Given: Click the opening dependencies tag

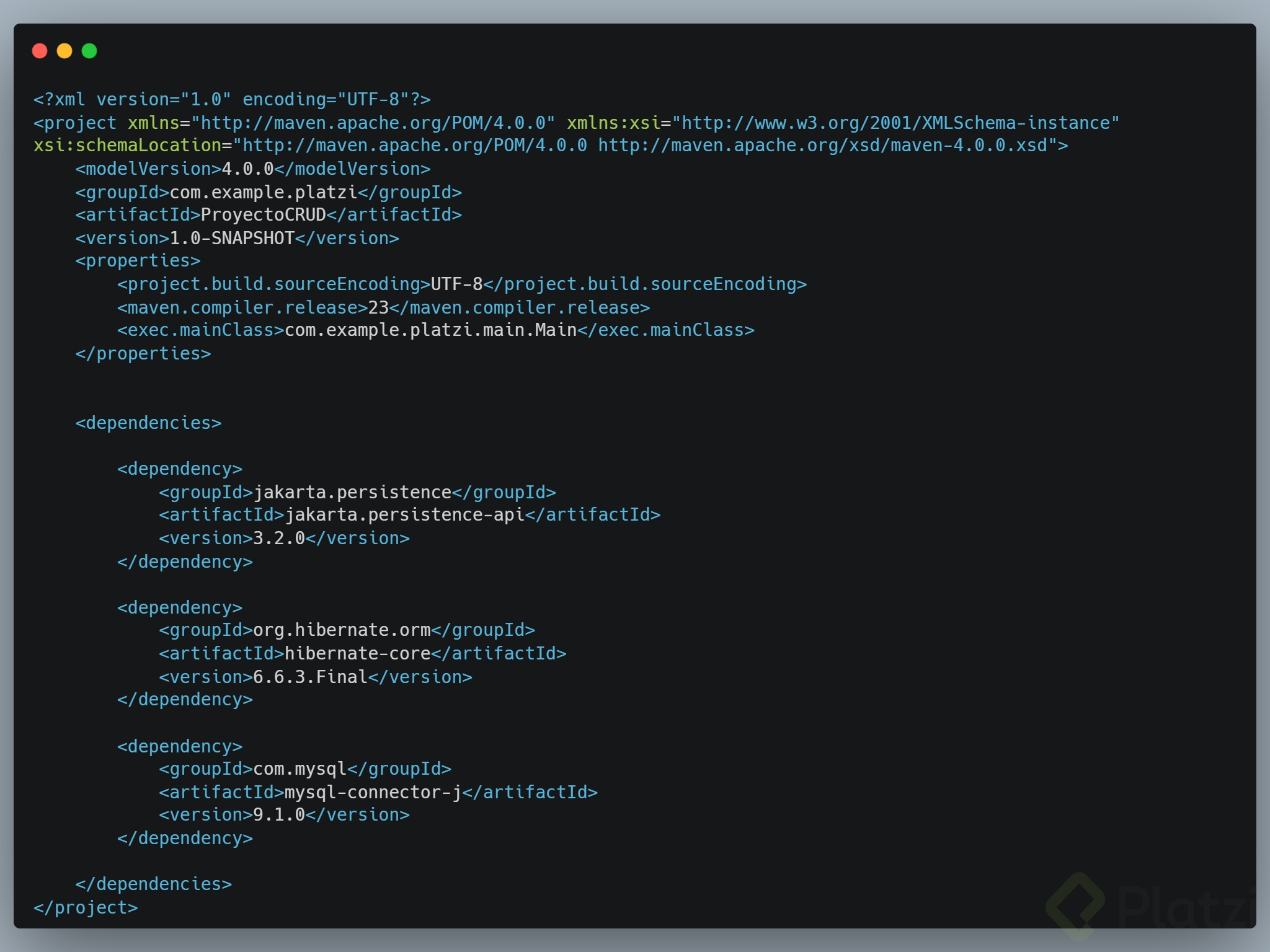Looking at the screenshot, I should [148, 423].
